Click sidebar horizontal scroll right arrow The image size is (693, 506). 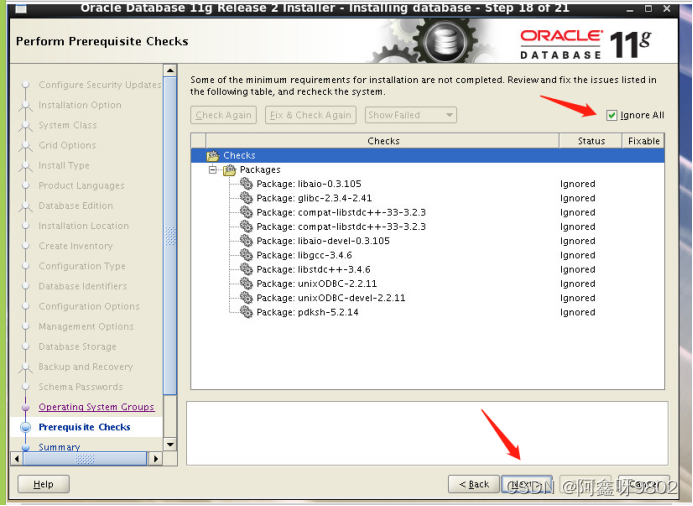(156, 459)
